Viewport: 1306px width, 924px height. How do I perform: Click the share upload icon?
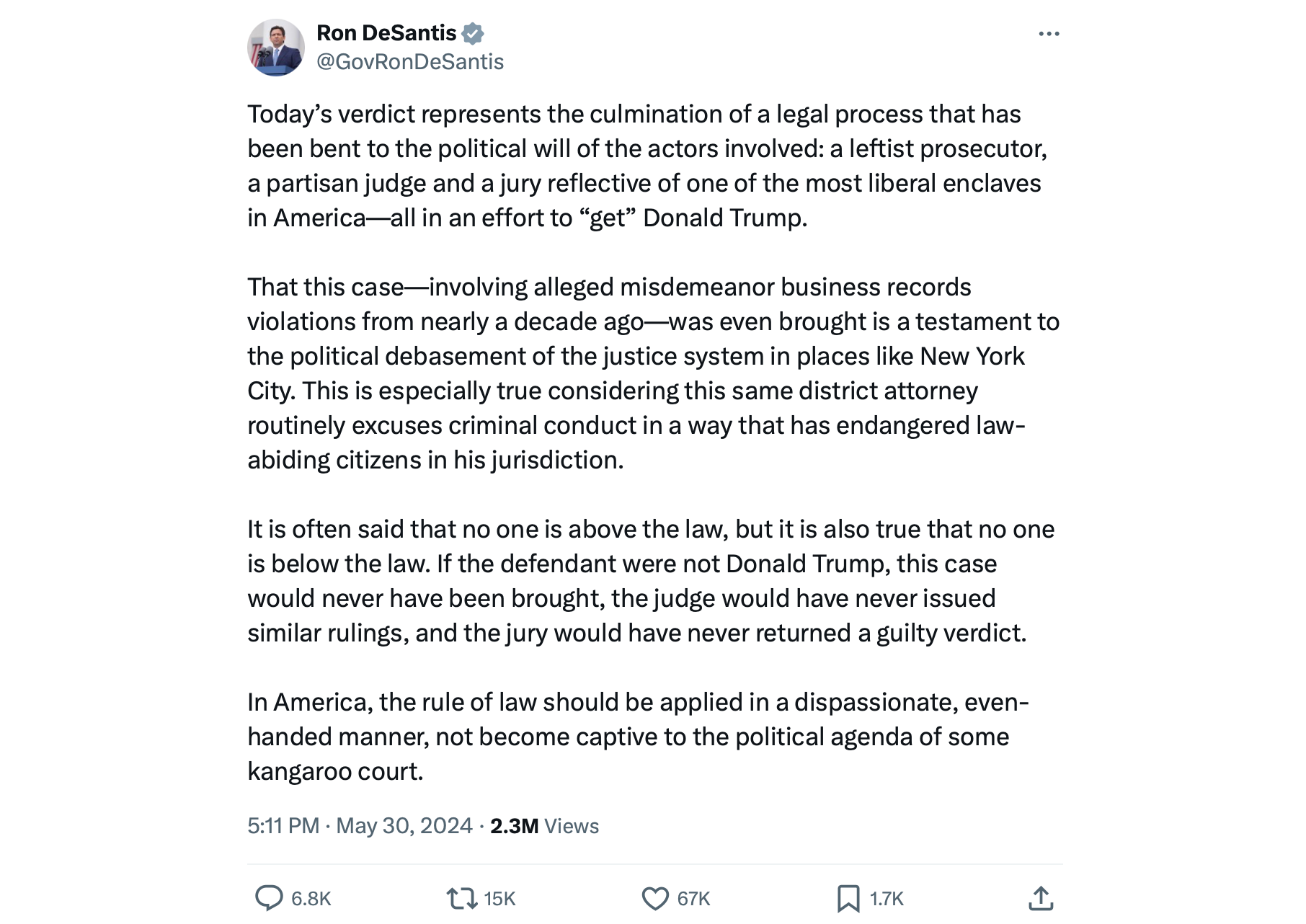pyautogui.click(x=1041, y=898)
